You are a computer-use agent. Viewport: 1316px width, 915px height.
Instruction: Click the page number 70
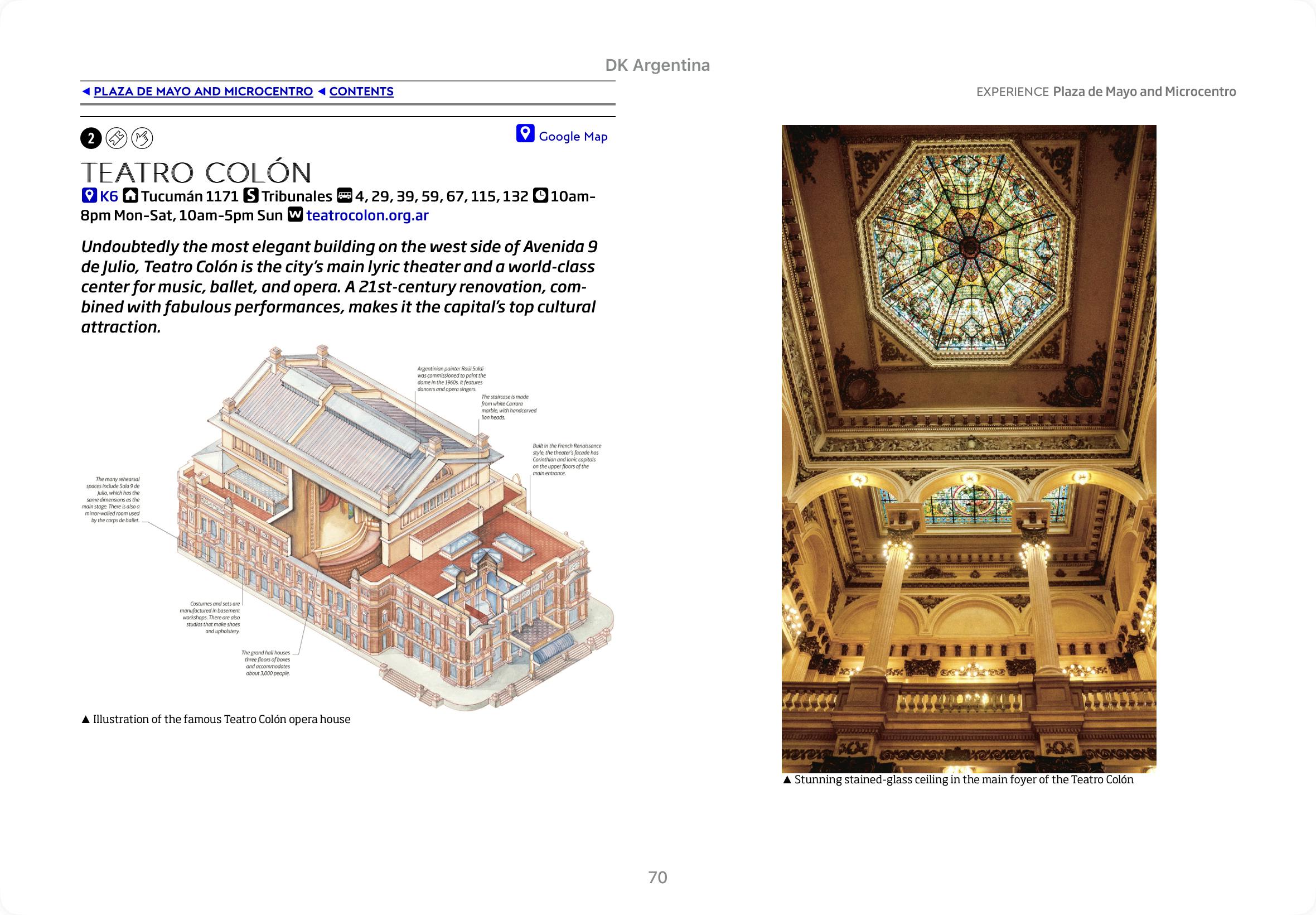tap(657, 877)
